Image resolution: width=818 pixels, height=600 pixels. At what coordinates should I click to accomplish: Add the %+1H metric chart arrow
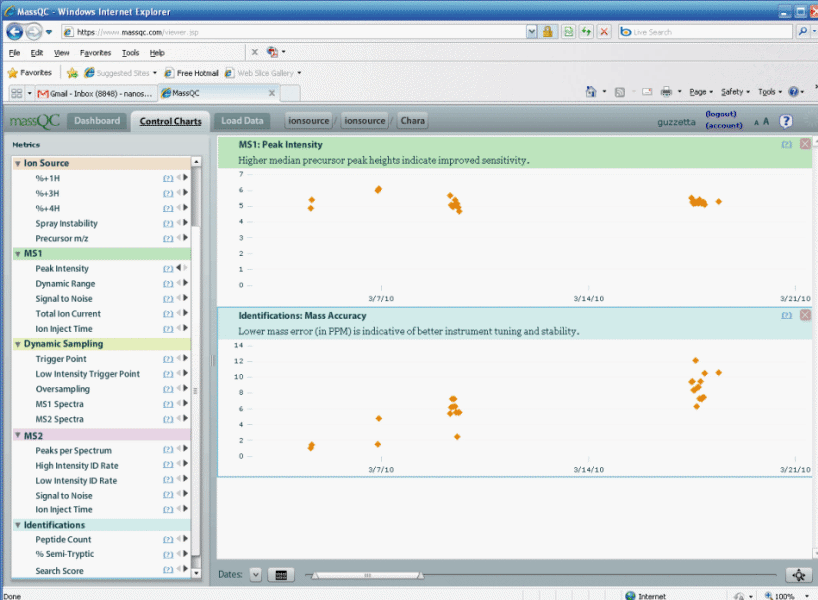[x=185, y=177]
